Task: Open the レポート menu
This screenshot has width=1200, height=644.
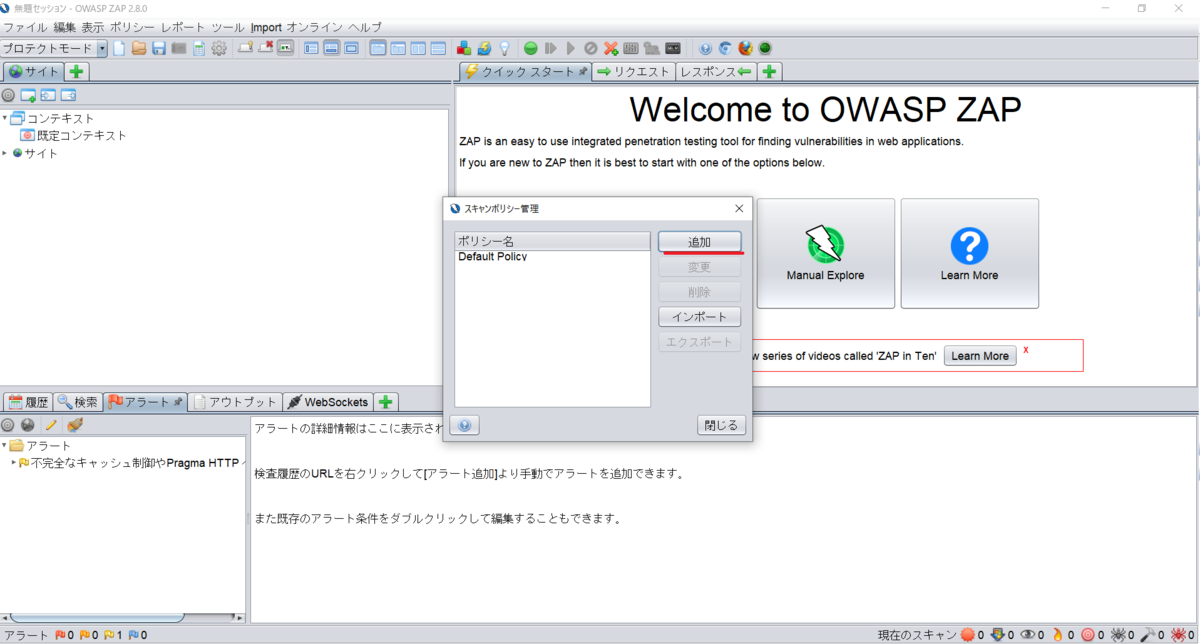Action: [x=184, y=27]
